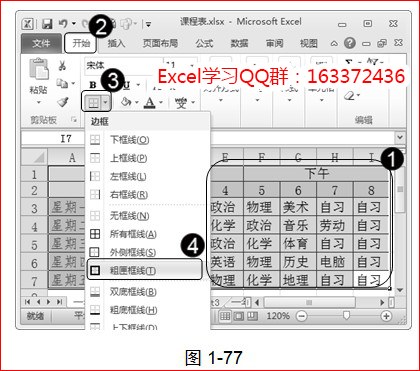The image size is (420, 371).
Task: Click cell containing 英语
Action: click(226, 262)
